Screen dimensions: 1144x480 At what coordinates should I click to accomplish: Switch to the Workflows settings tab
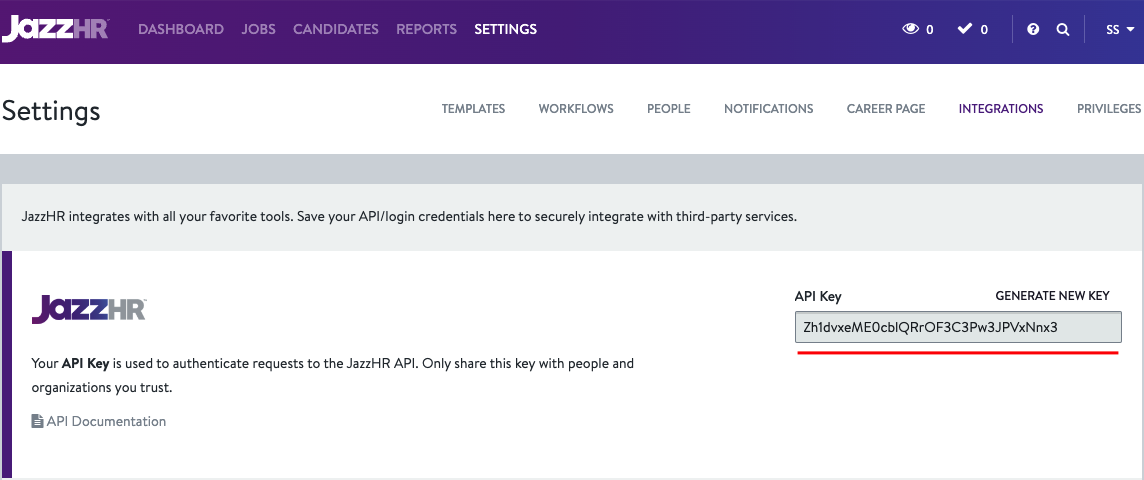(x=576, y=109)
